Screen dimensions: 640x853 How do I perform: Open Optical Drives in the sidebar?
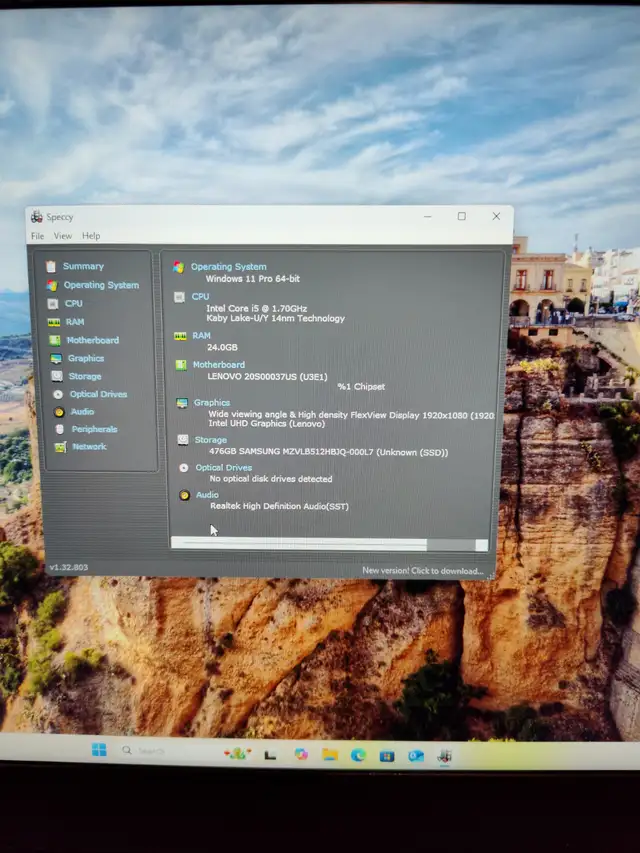(x=99, y=394)
